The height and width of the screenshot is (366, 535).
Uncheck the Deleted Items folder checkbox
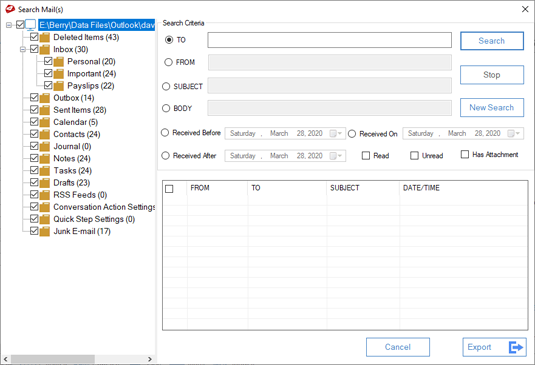(x=34, y=37)
